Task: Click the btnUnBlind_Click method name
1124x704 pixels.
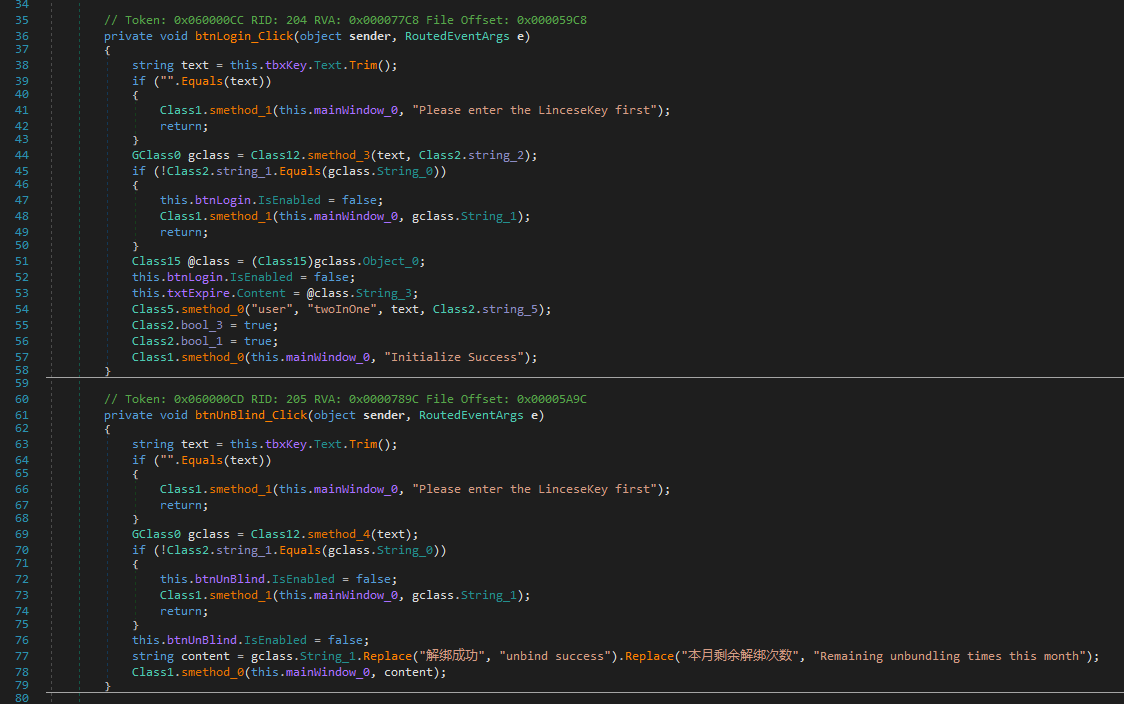Action: coord(251,415)
